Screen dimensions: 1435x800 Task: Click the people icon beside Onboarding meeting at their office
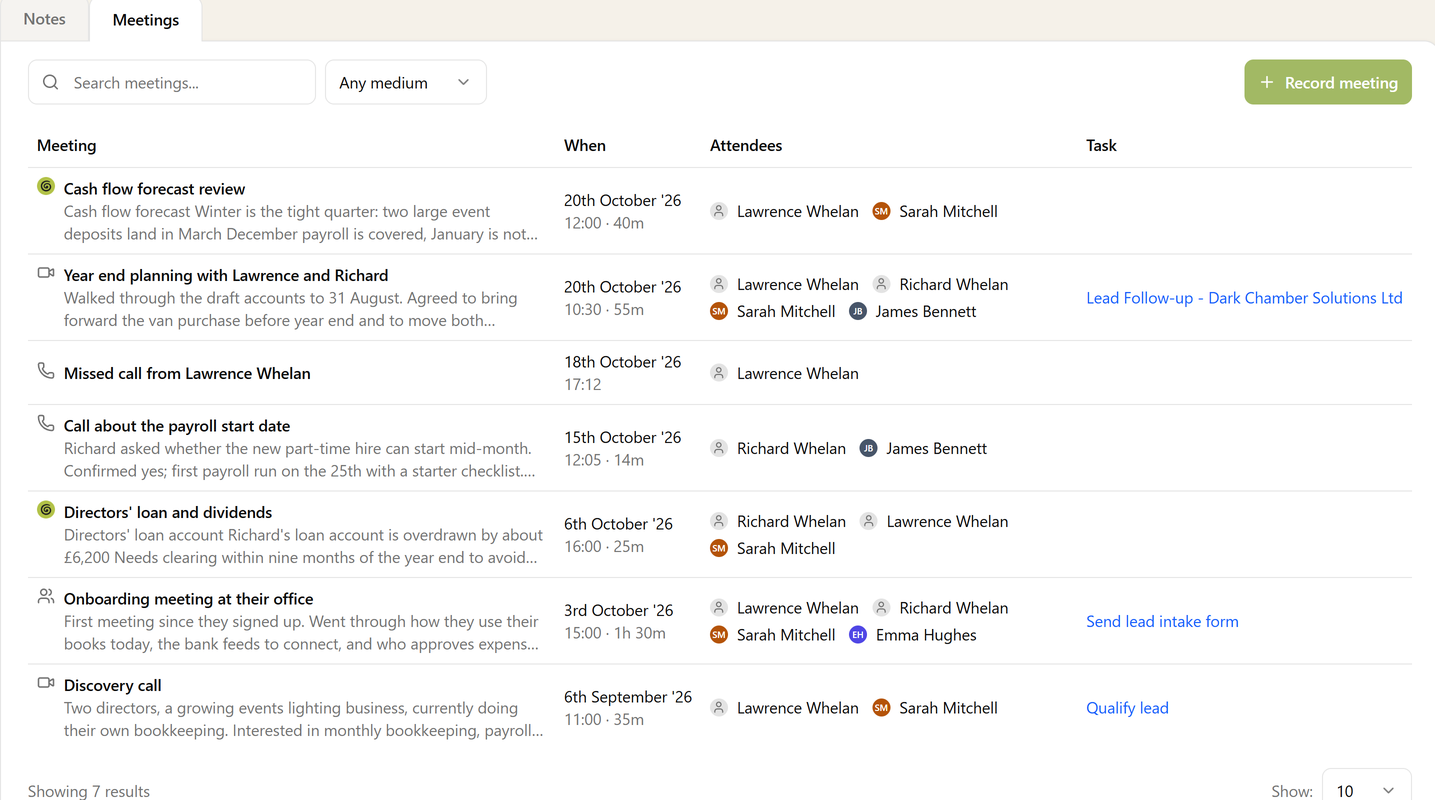(x=46, y=596)
